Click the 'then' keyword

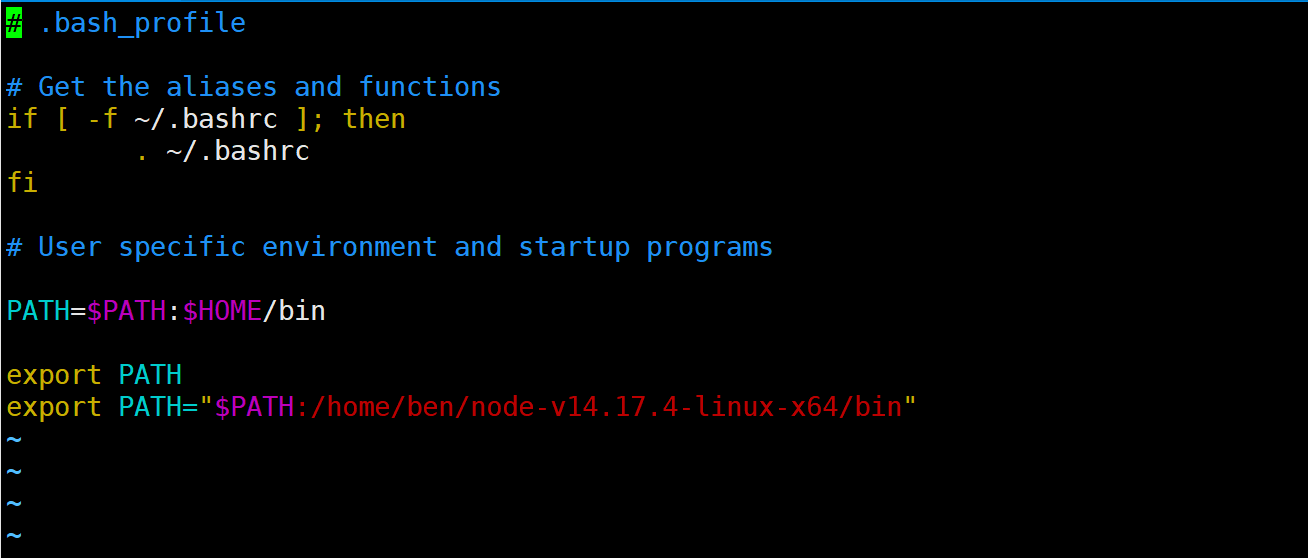coord(374,119)
